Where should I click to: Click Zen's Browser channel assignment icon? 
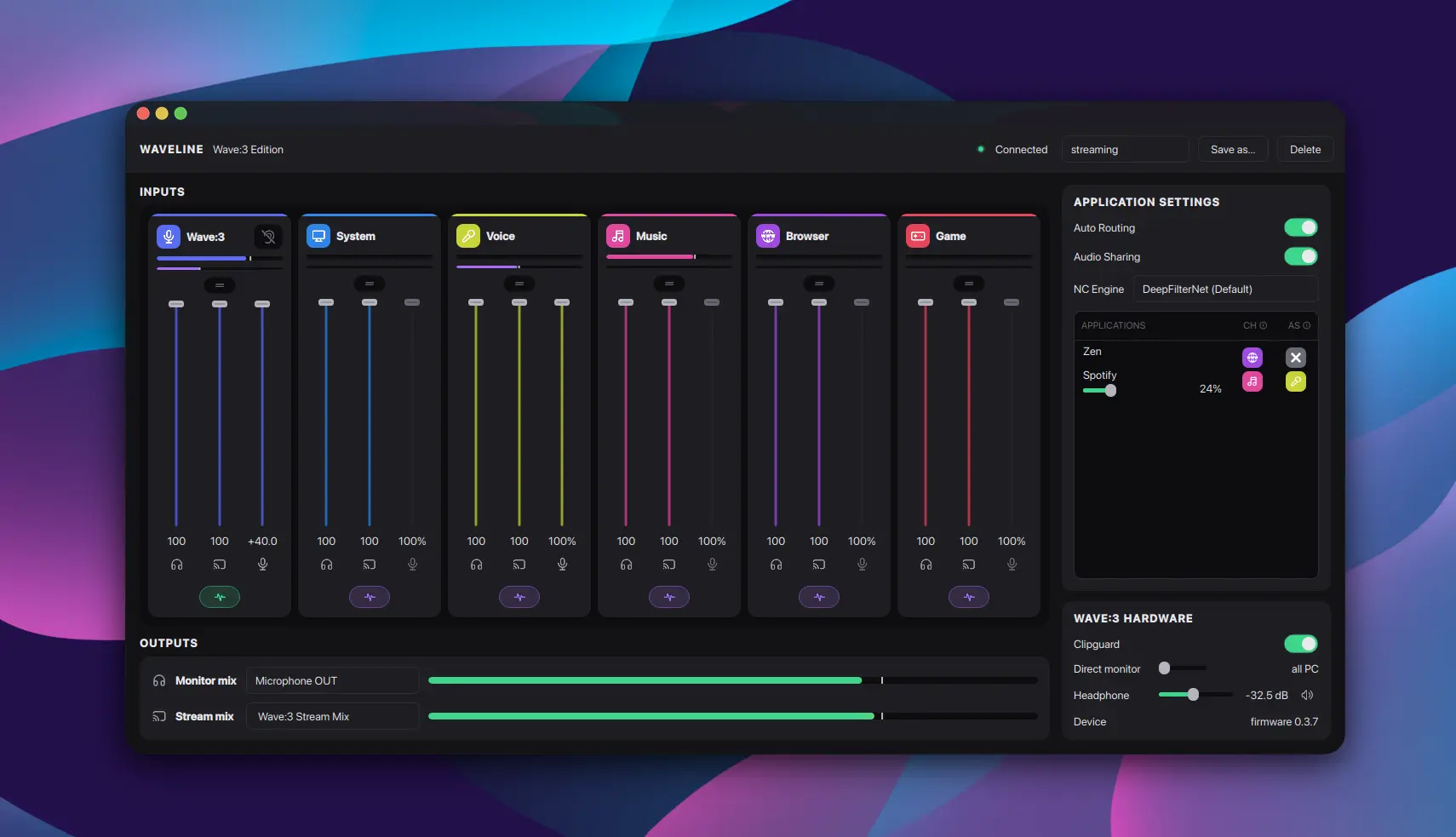1253,358
